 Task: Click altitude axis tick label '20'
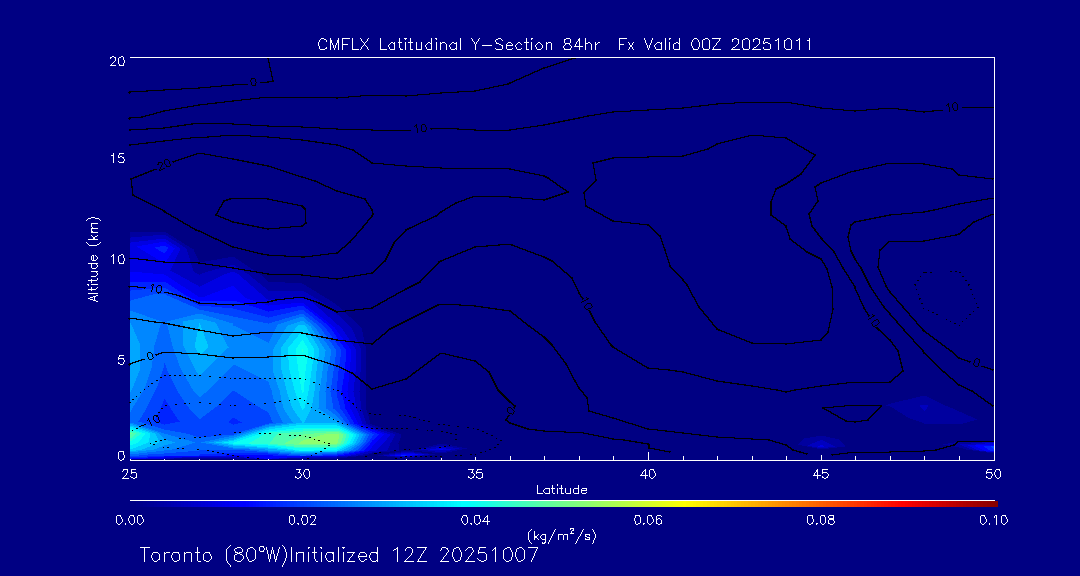(x=116, y=60)
